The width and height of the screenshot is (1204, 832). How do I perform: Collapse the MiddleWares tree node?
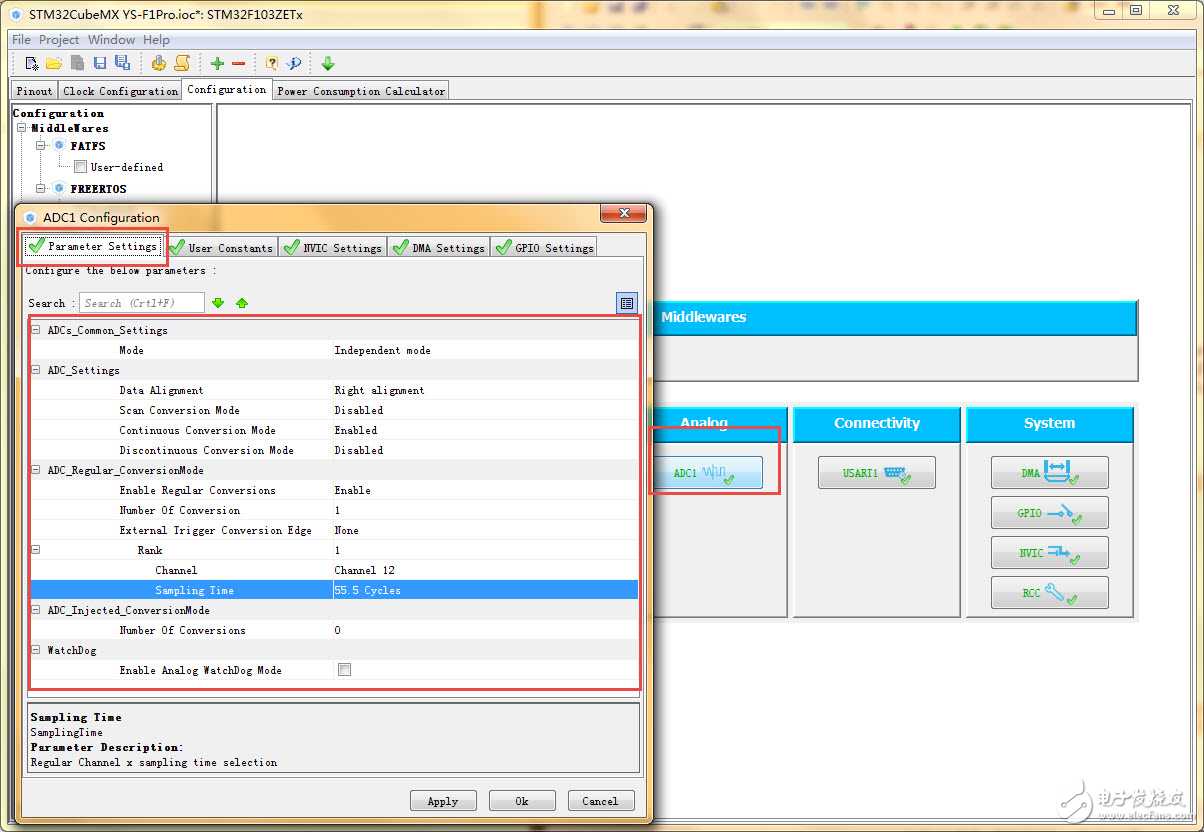click(x=22, y=128)
